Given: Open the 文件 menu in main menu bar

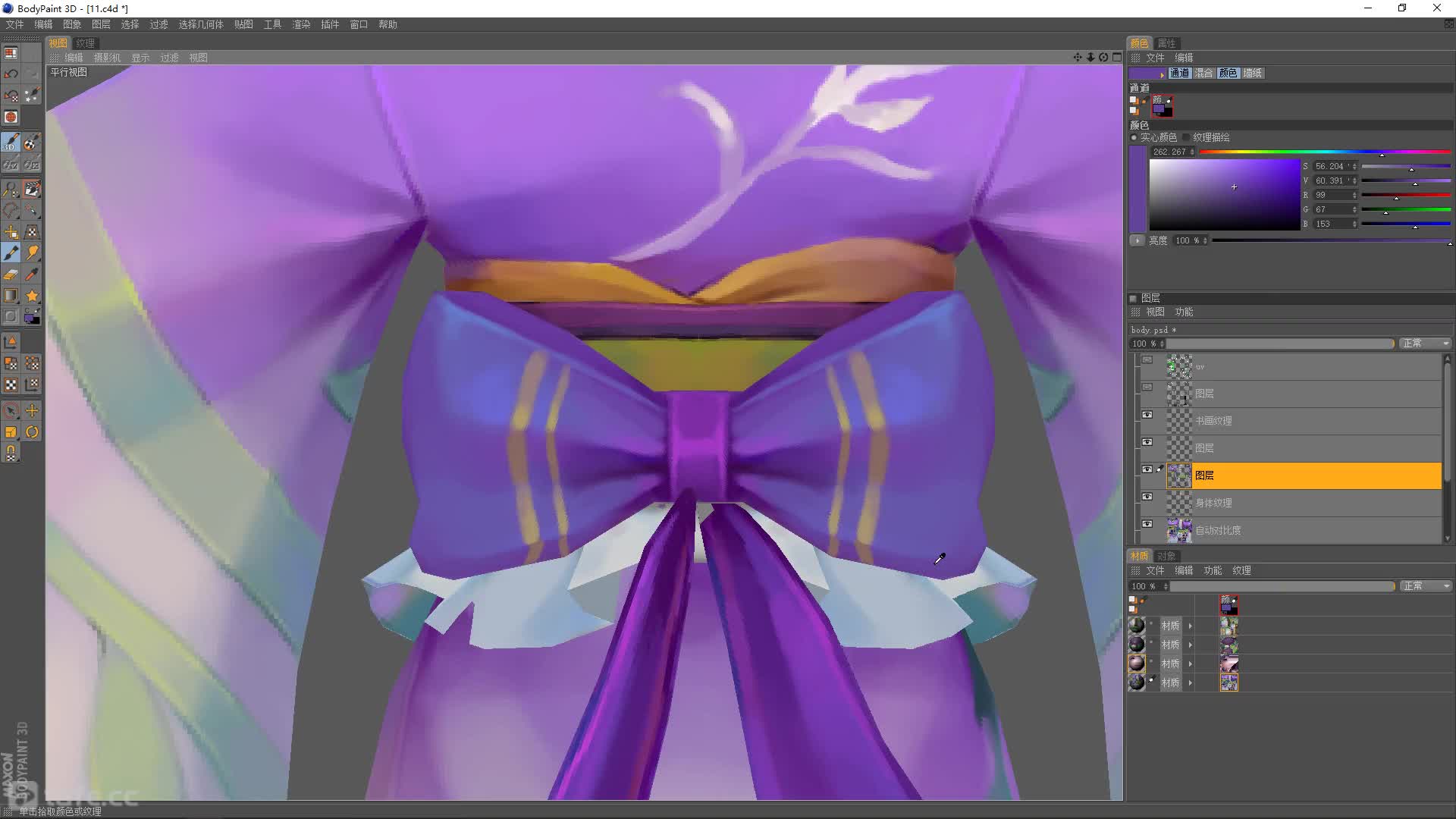Looking at the screenshot, I should click(x=14, y=24).
